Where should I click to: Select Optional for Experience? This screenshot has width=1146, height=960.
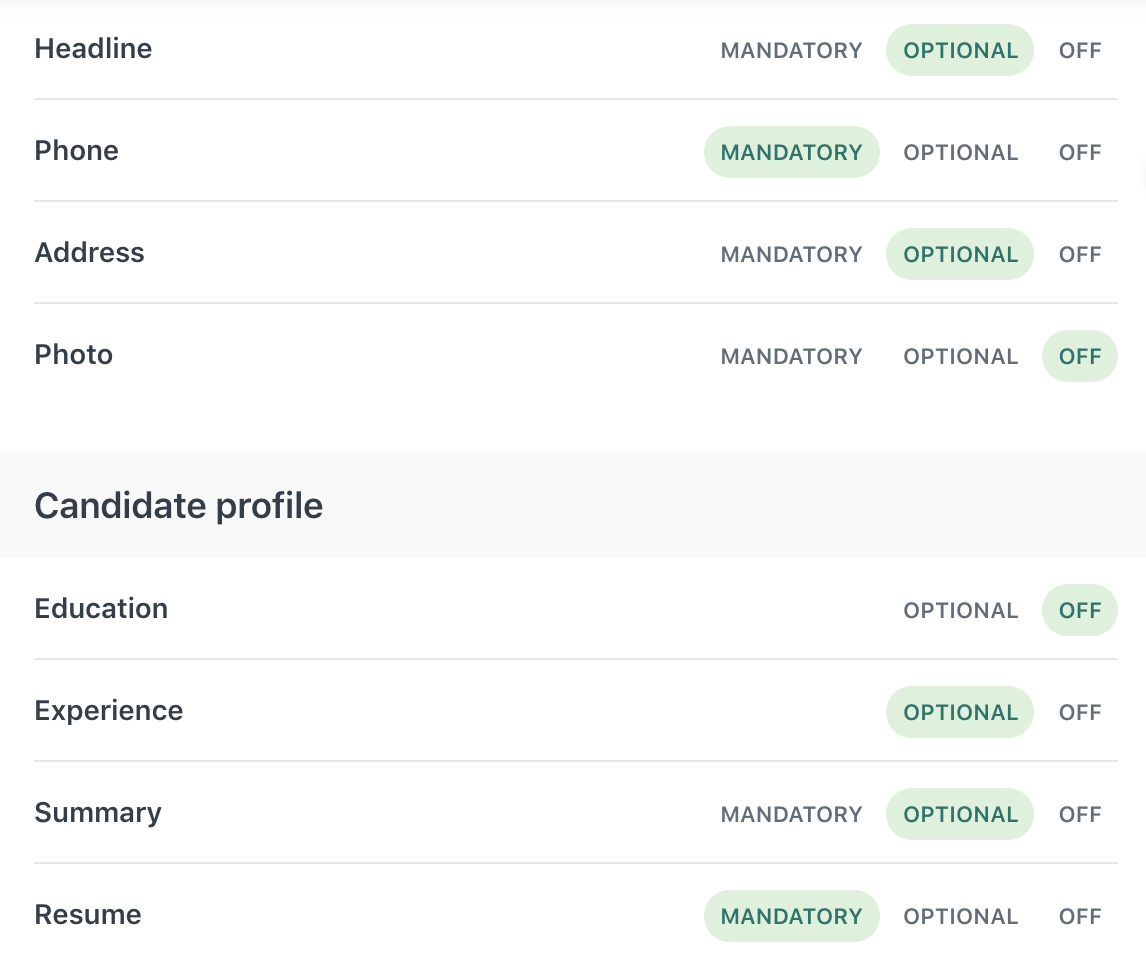(960, 712)
